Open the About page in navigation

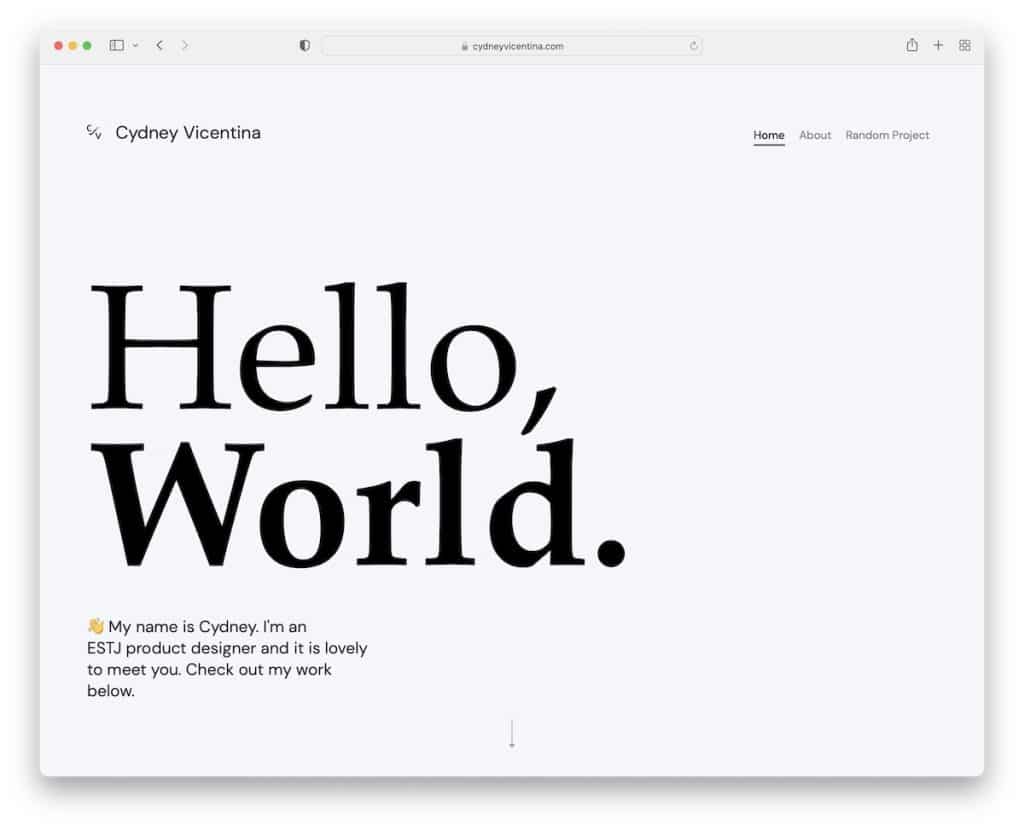(815, 135)
